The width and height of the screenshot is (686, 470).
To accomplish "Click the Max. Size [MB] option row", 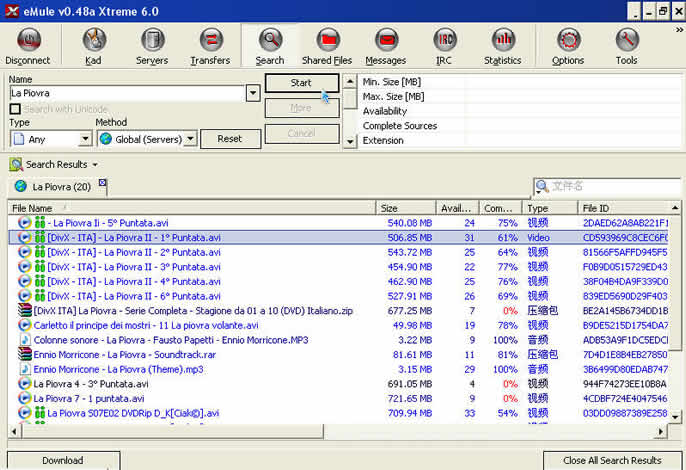I will pyautogui.click(x=520, y=96).
